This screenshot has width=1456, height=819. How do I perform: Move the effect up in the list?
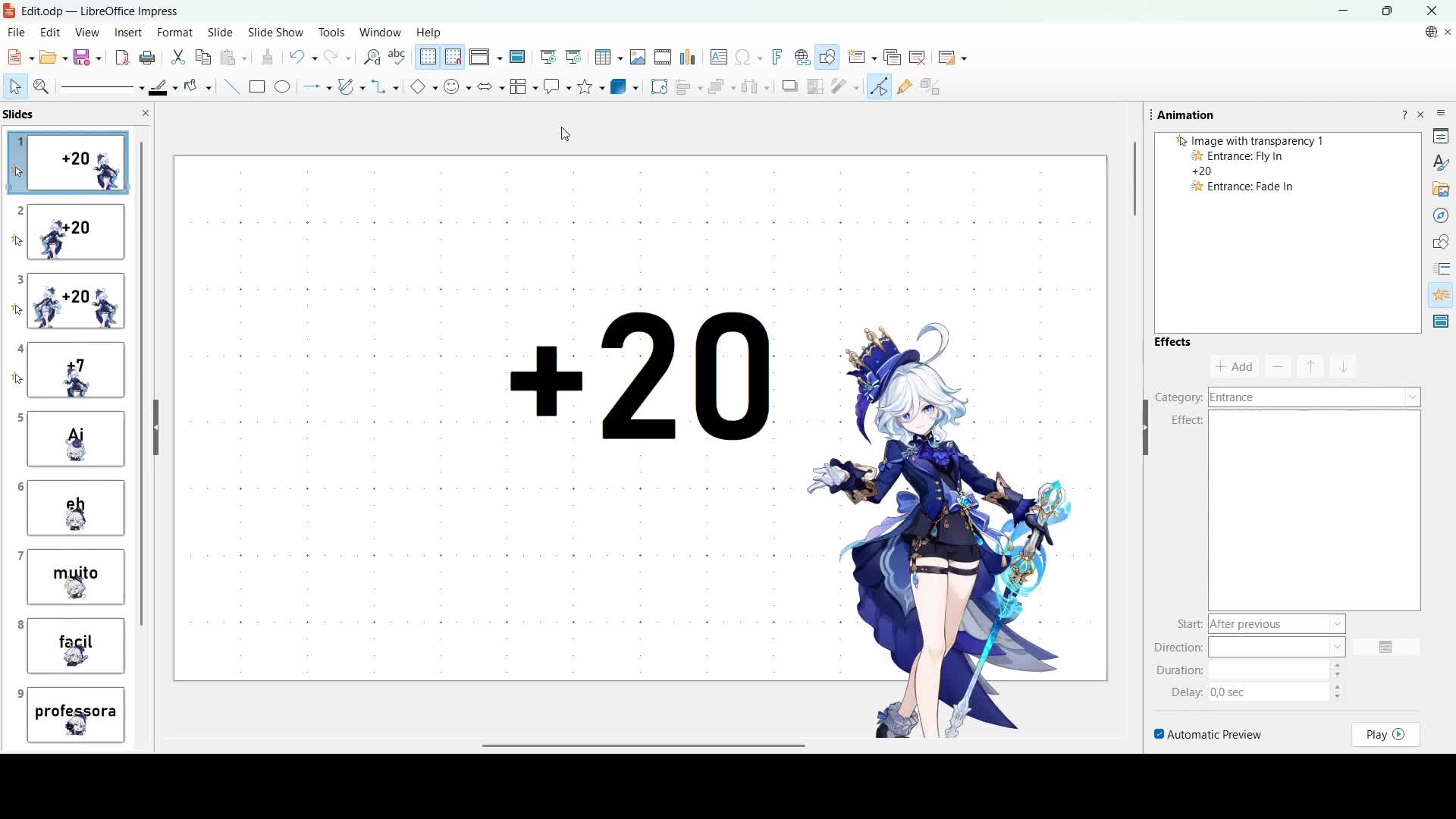[1312, 368]
